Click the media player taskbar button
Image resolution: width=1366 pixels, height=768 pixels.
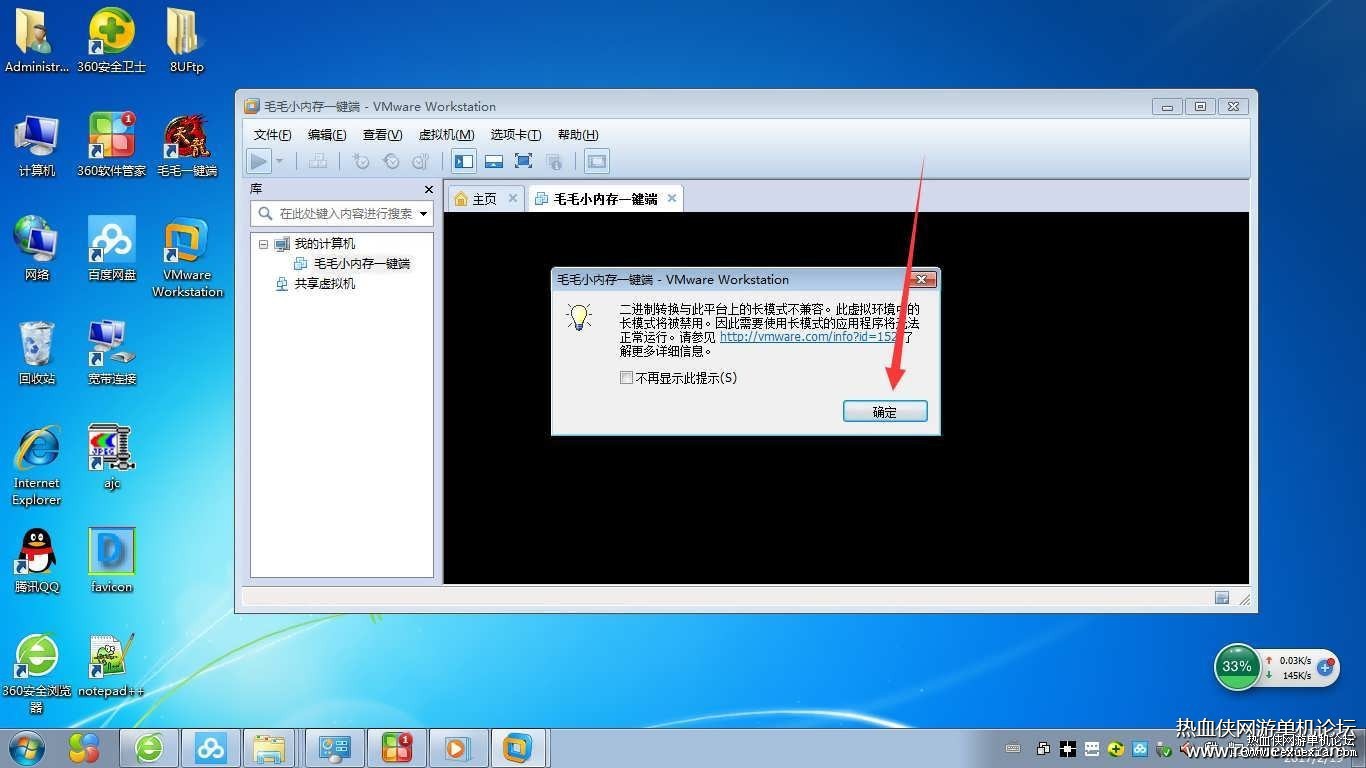pyautogui.click(x=456, y=747)
